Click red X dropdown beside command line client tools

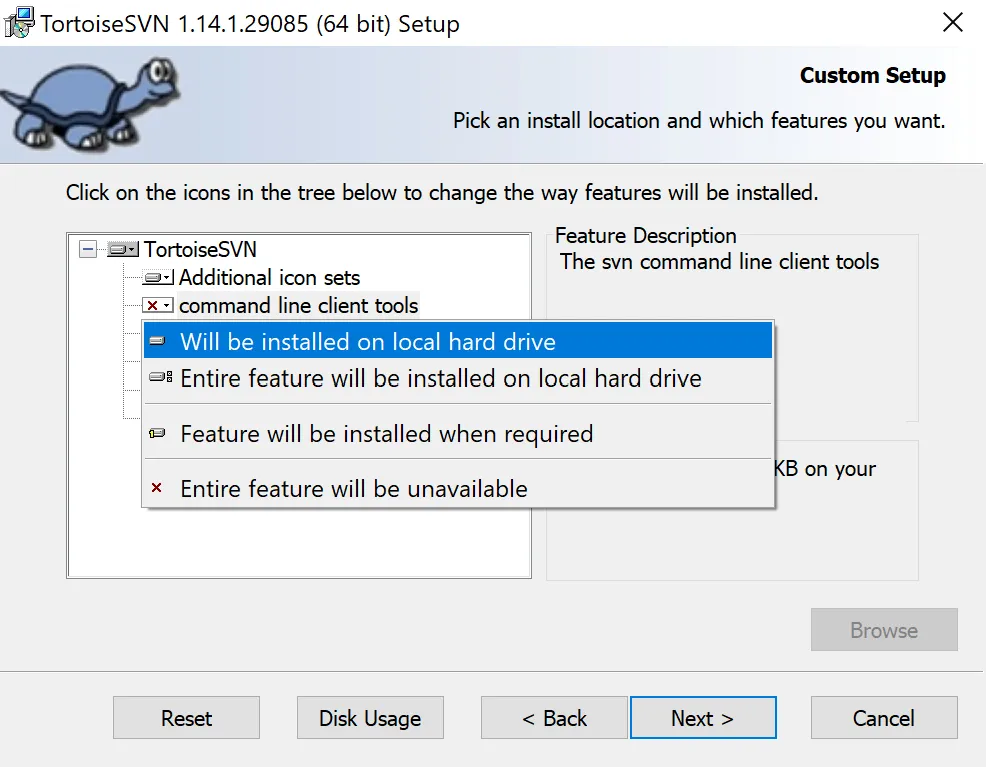(x=158, y=306)
